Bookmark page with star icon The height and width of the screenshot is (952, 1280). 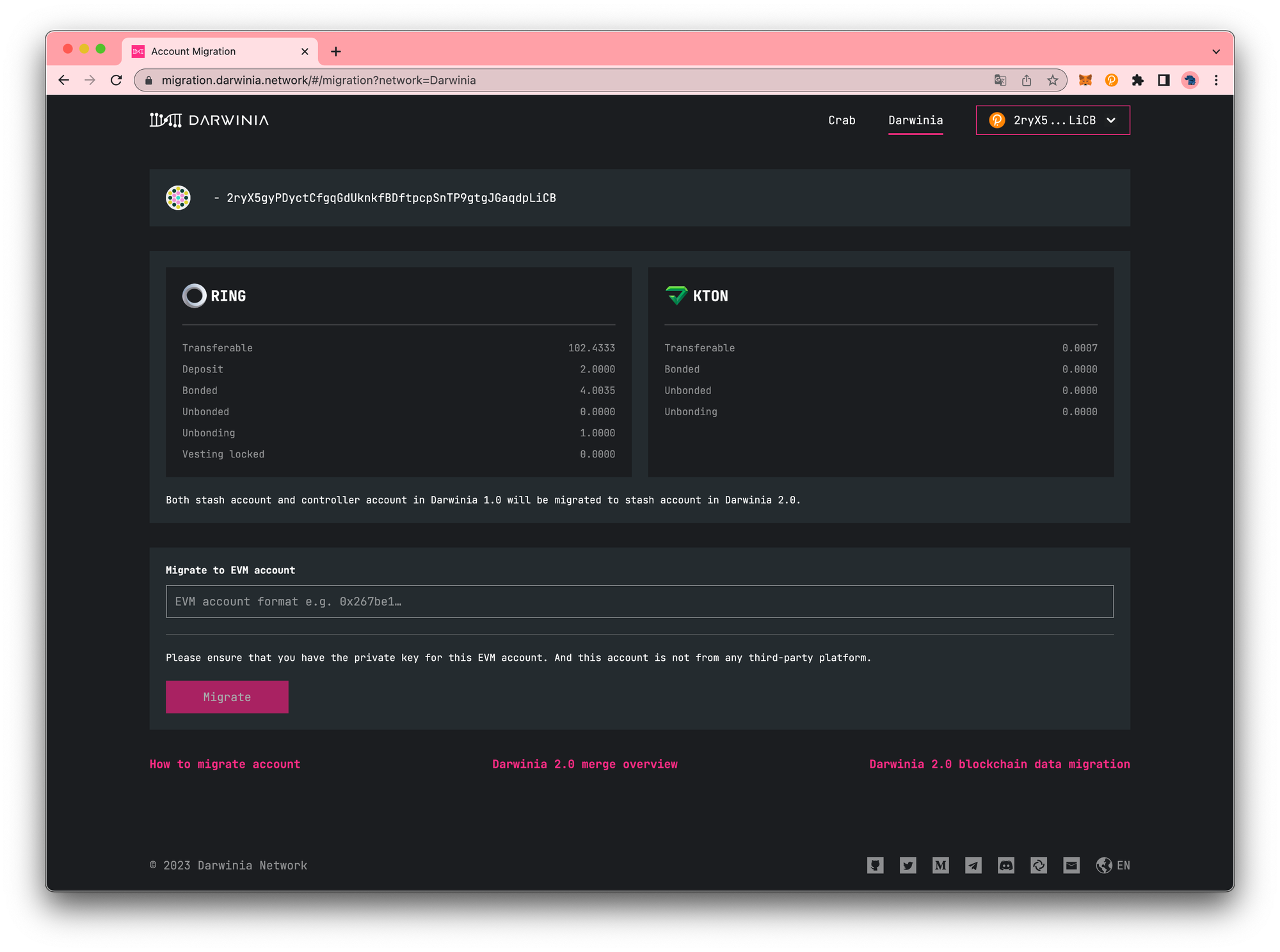pyautogui.click(x=1053, y=80)
